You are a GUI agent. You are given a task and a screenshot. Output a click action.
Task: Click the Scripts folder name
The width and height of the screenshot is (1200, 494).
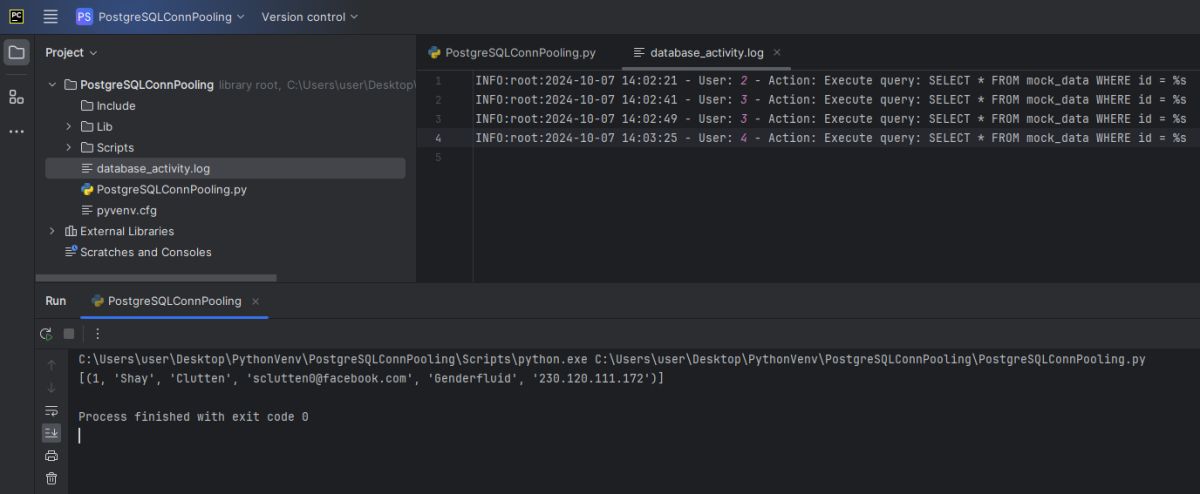pos(115,148)
